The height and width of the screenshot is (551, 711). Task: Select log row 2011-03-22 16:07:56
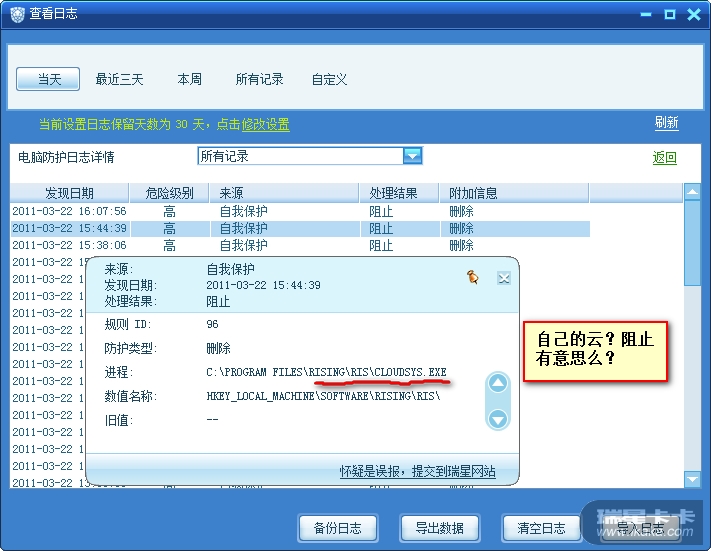click(x=300, y=211)
